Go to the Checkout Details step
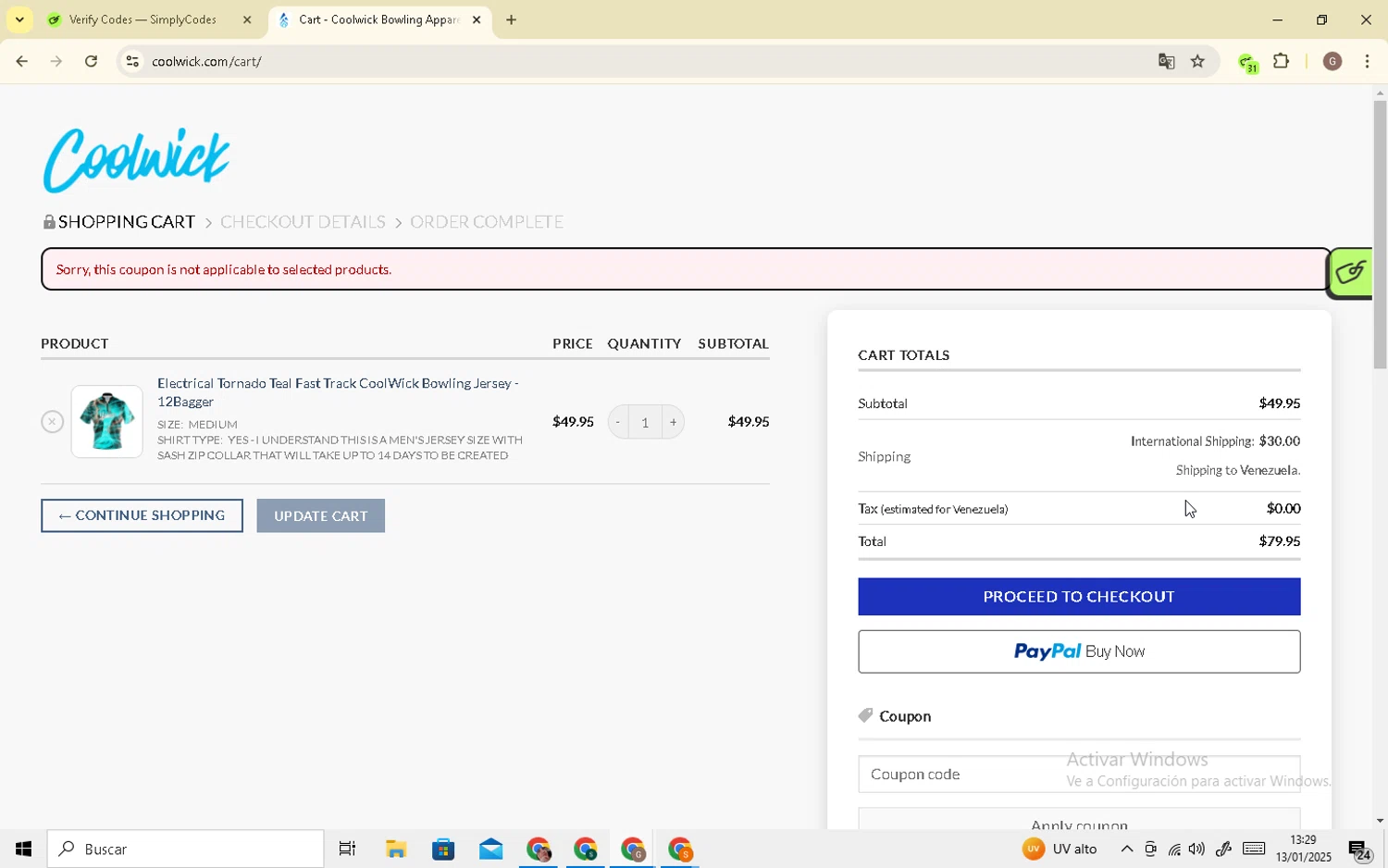This screenshot has width=1388, height=868. coord(303,222)
